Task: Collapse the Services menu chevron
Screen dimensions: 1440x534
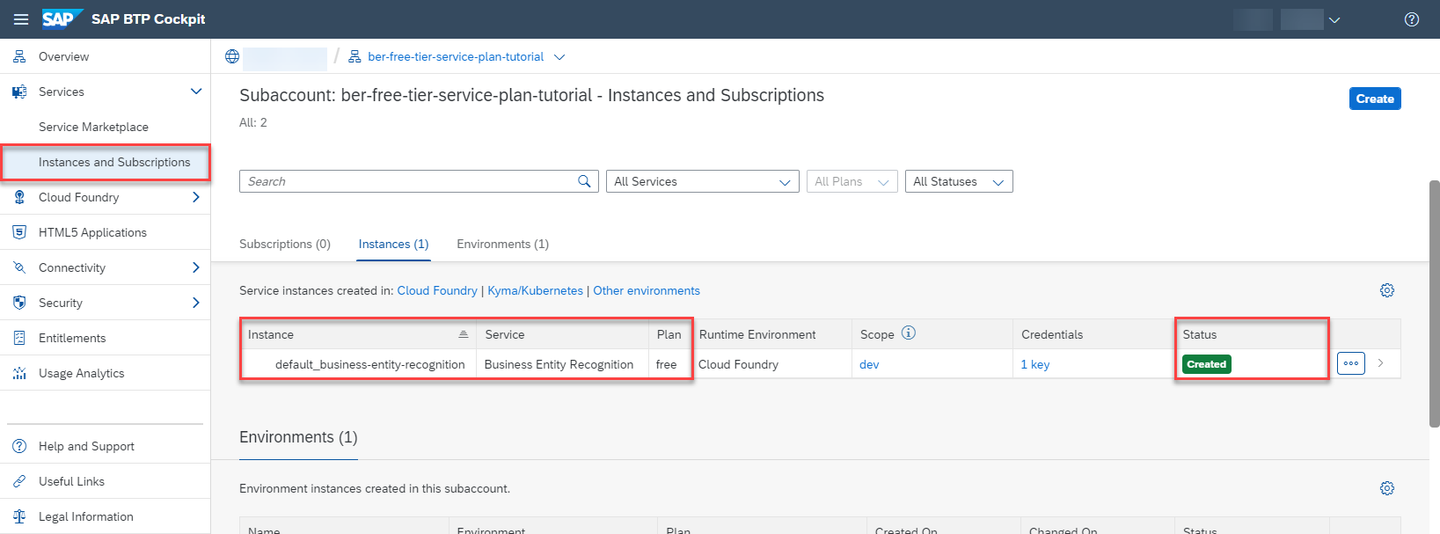Action: point(196,92)
